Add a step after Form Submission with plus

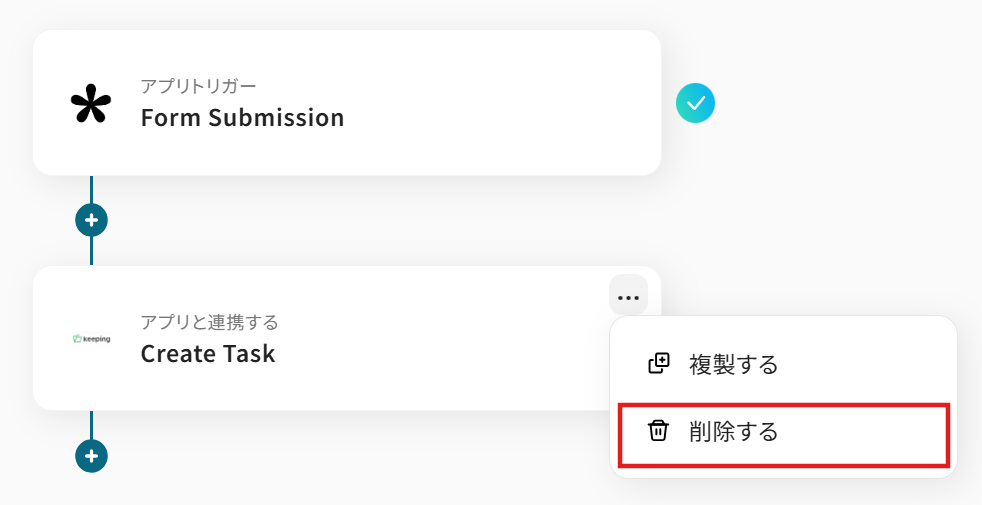coord(91,219)
